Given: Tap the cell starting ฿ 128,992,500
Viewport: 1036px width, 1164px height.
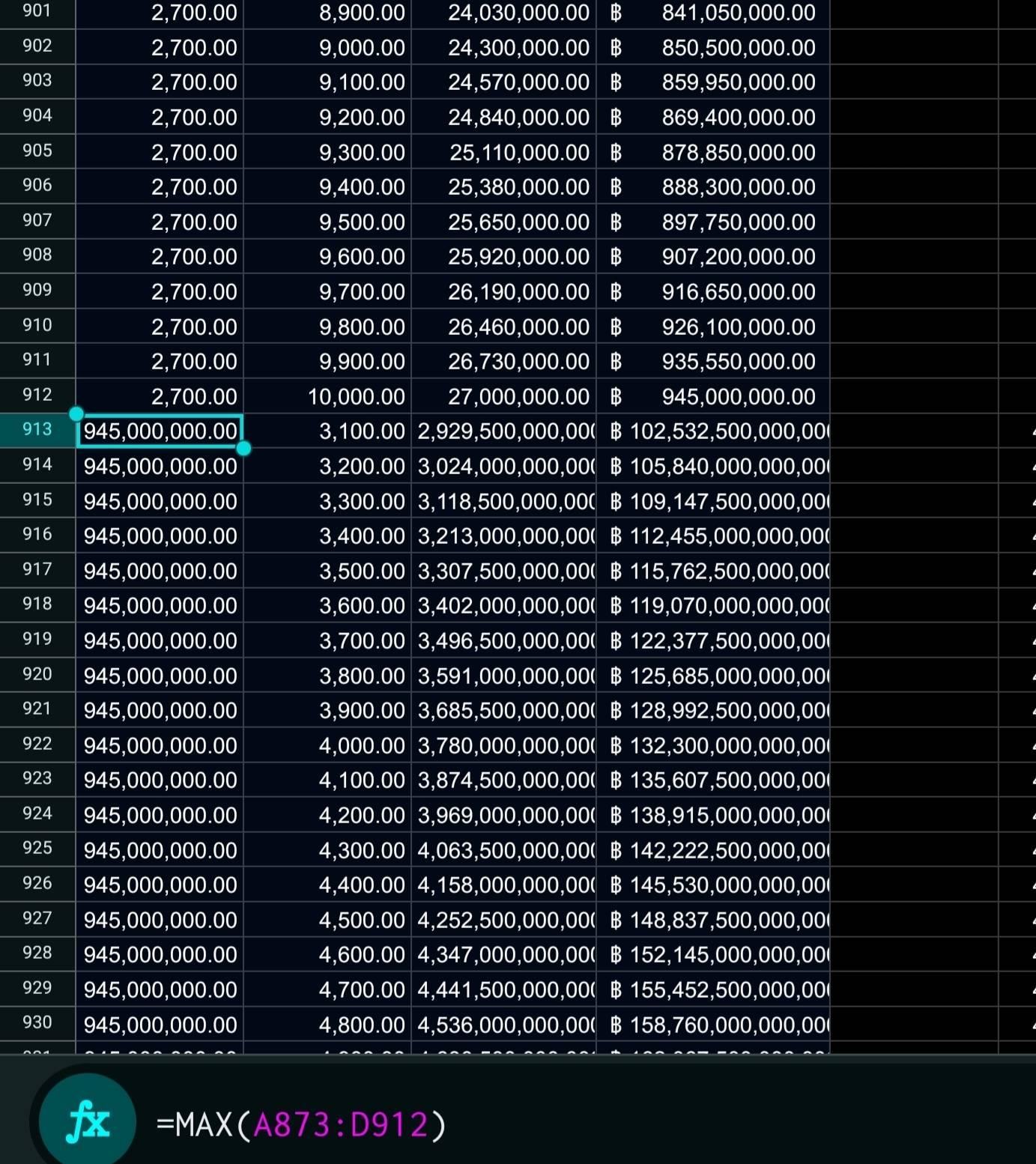Looking at the screenshot, I should pyautogui.click(x=713, y=709).
